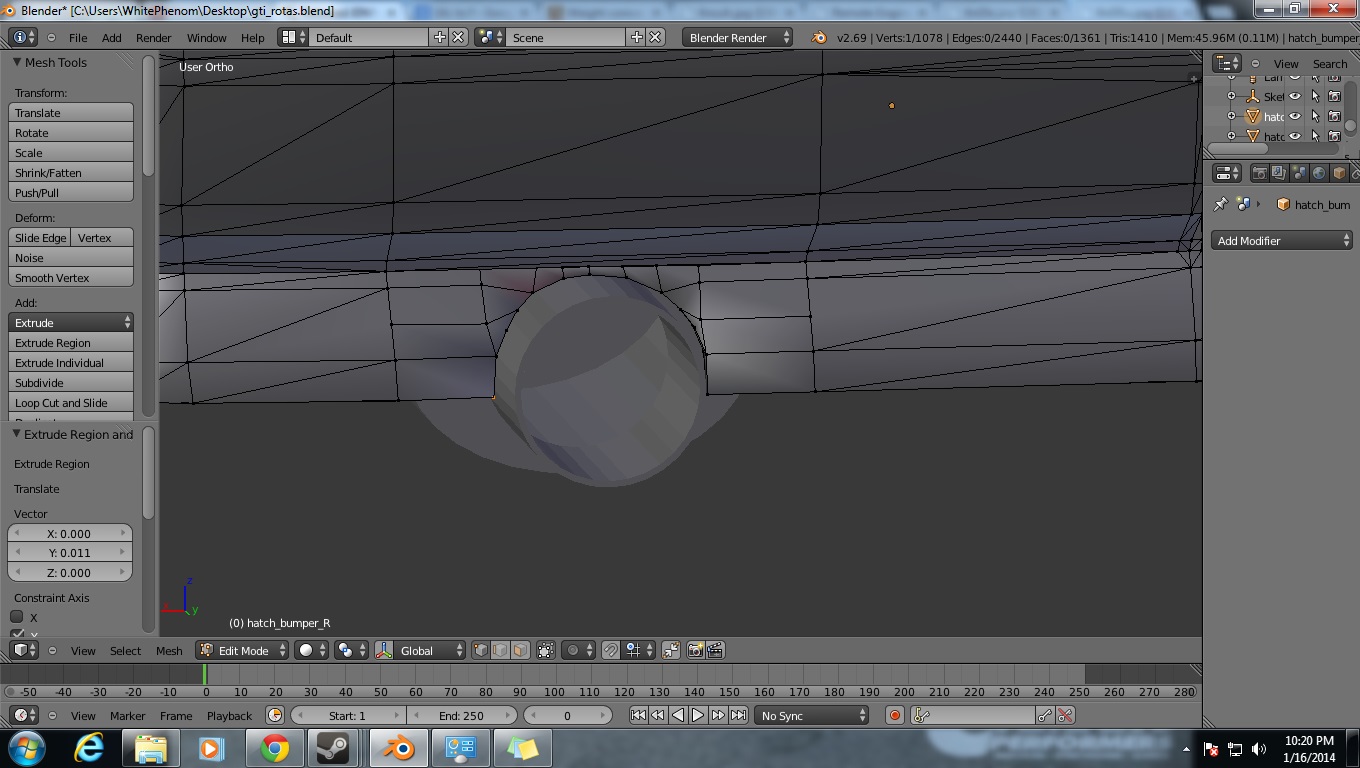Open World properties tab
Screen dimensions: 1360x768
point(1319,173)
